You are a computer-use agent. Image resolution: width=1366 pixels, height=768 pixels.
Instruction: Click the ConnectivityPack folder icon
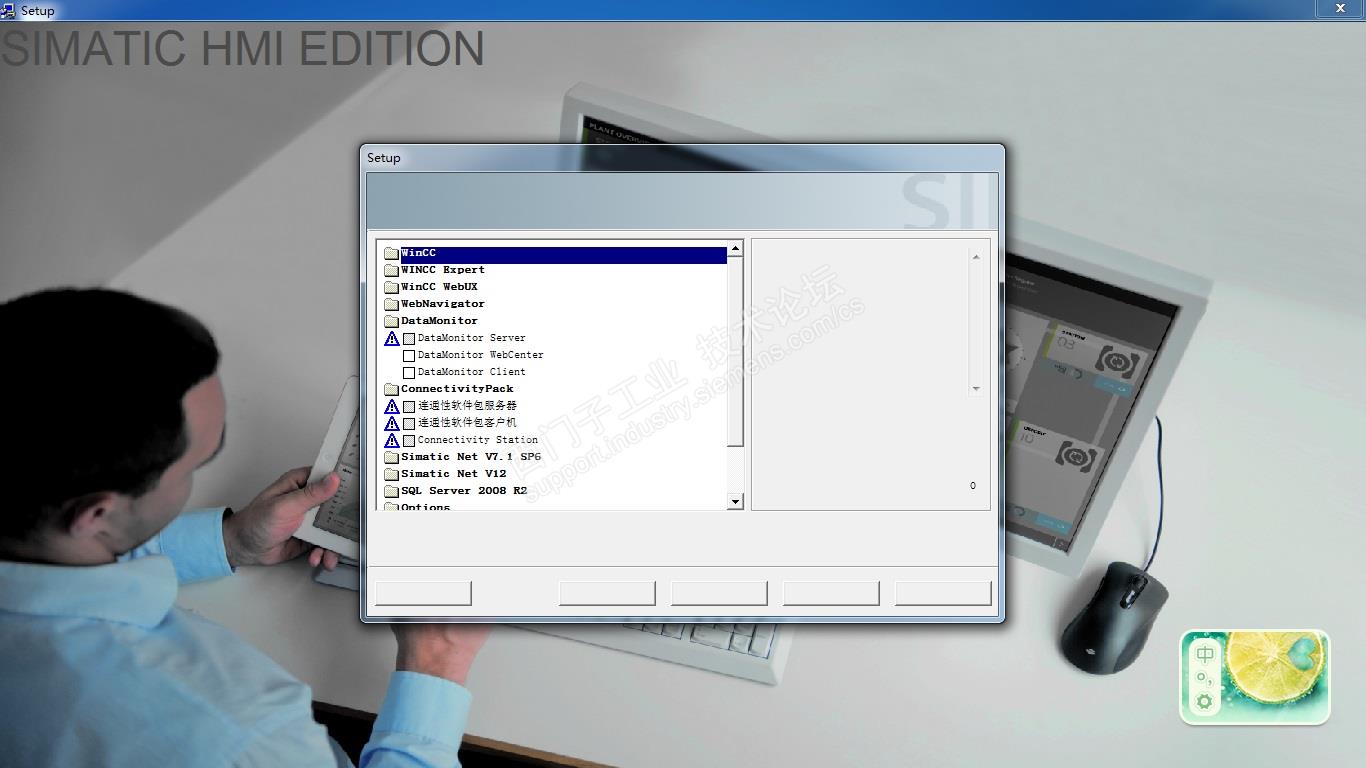(x=391, y=390)
